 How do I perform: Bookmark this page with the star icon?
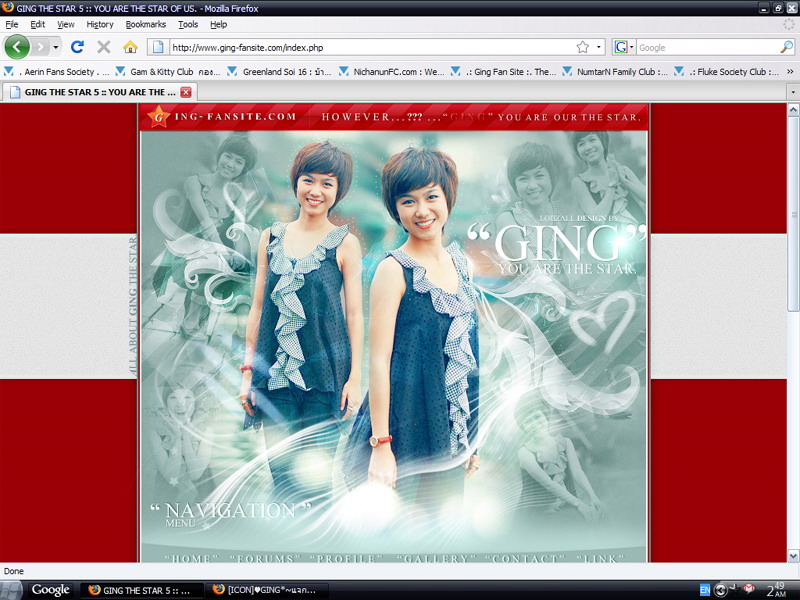[x=583, y=47]
